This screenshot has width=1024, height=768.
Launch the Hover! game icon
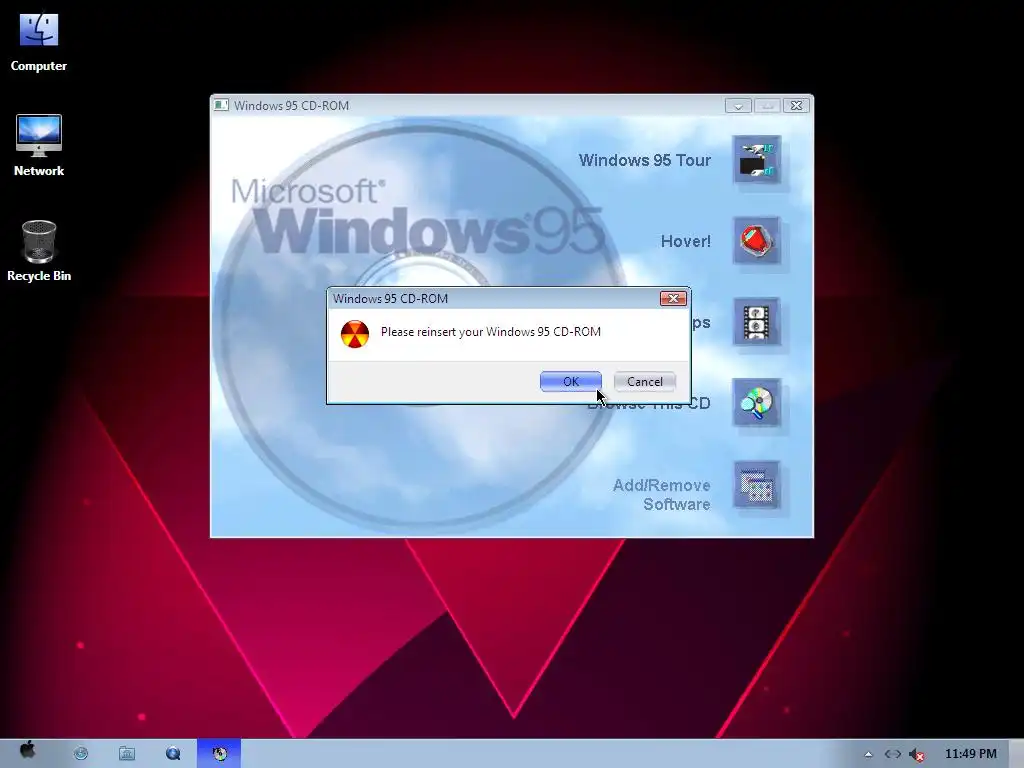pyautogui.click(x=756, y=241)
